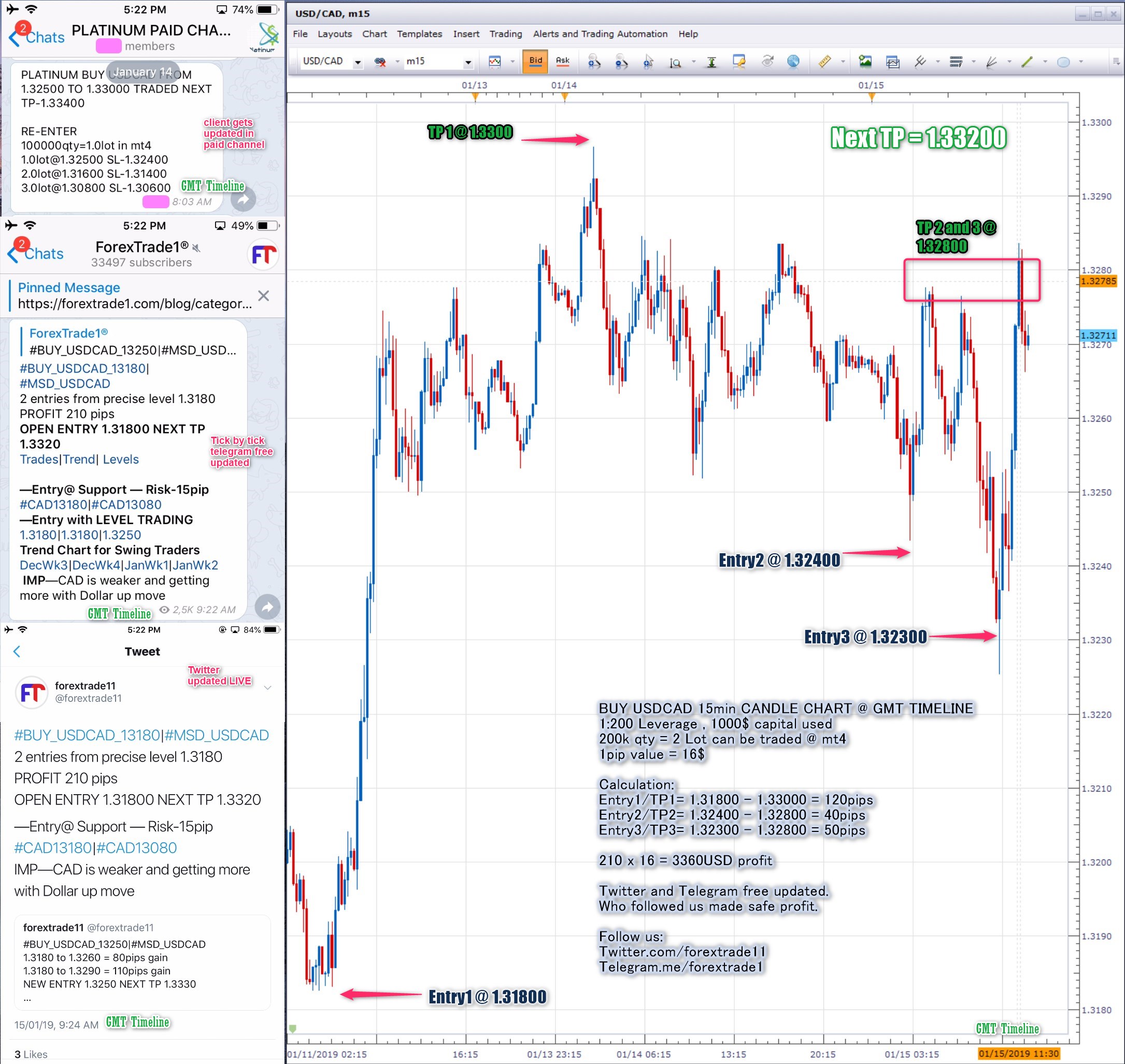Open the Levels link in Telegram post
The width and height of the screenshot is (1125, 1064).
[121, 459]
